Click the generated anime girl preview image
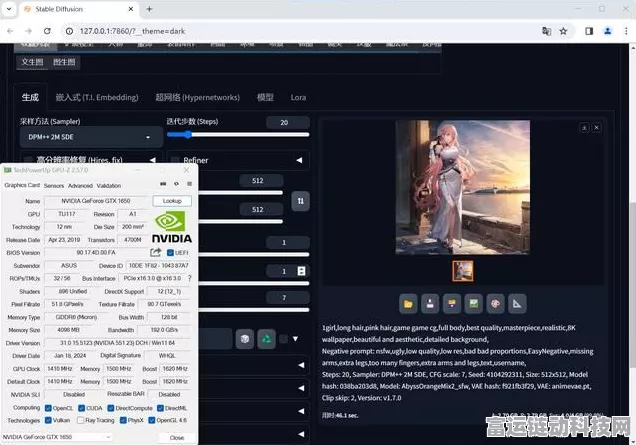Screen dimensions: 636x445 point(463,187)
